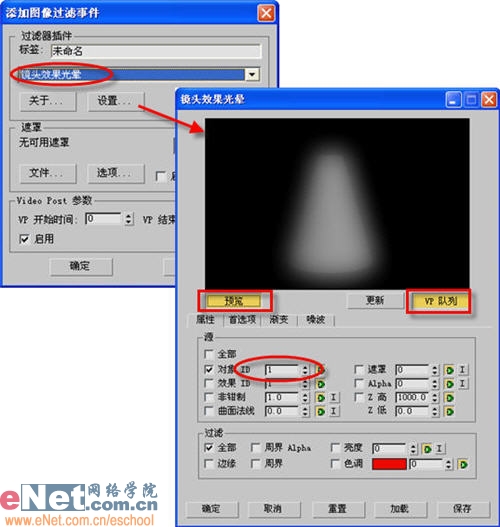The width and height of the screenshot is (500, 527).
Task: Click 重置 in the lens glow dialog
Action: [338, 509]
